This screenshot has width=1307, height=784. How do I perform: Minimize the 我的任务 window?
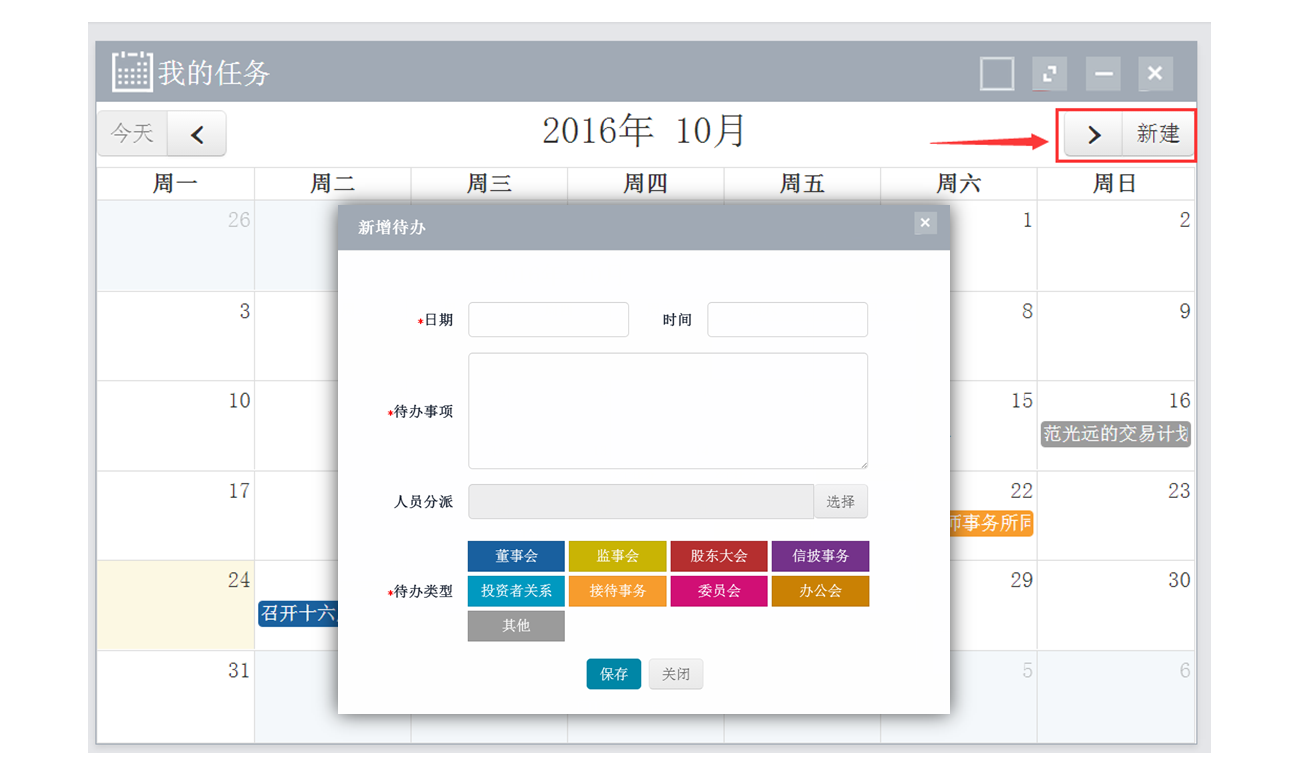click(1103, 73)
